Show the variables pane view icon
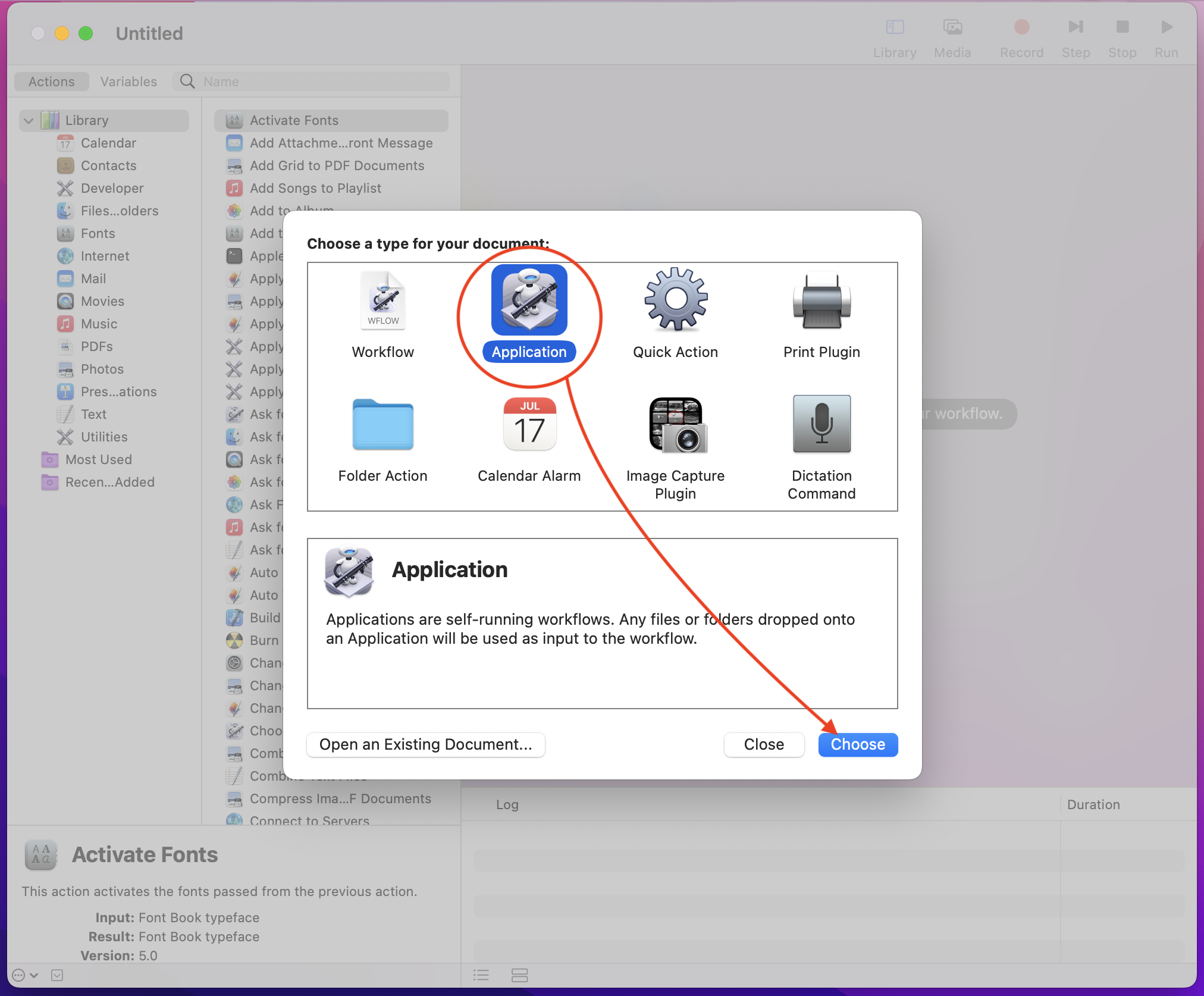 tap(519, 975)
